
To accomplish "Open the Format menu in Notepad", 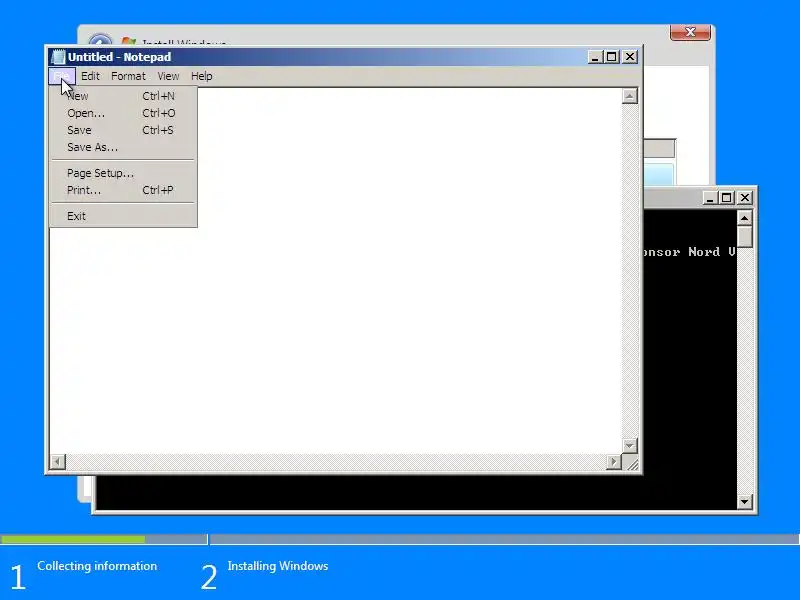I will click(128, 76).
